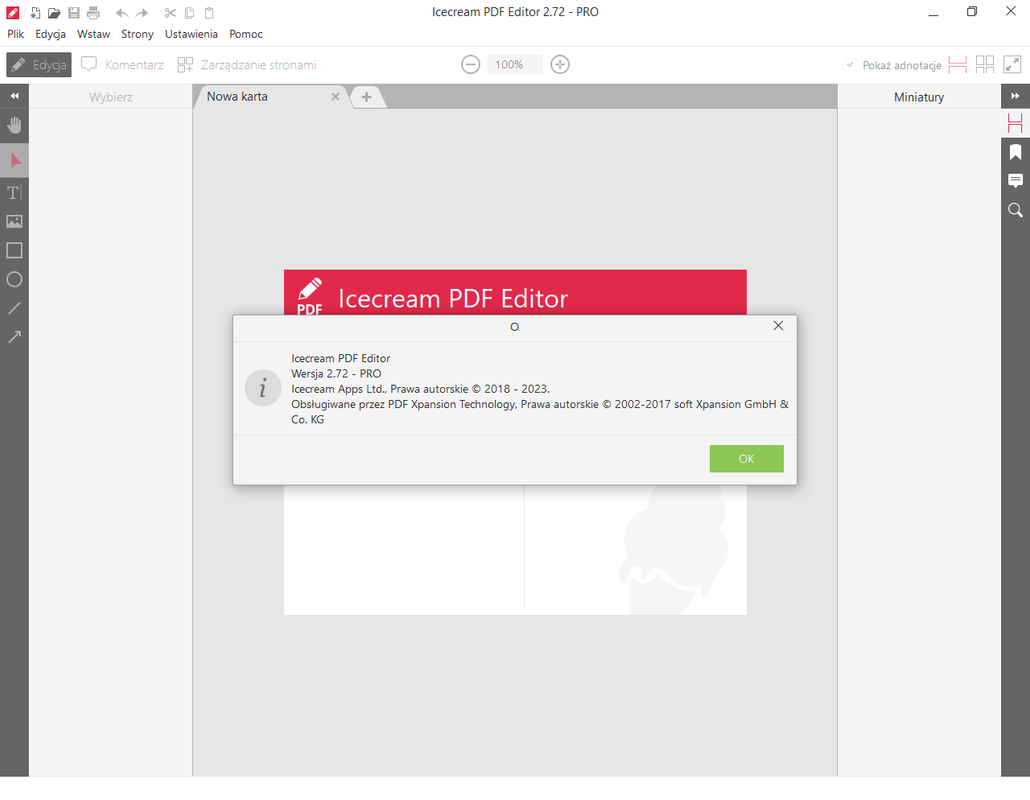Open the Plik menu
Viewport: 1030px width, 800px height.
[16, 34]
